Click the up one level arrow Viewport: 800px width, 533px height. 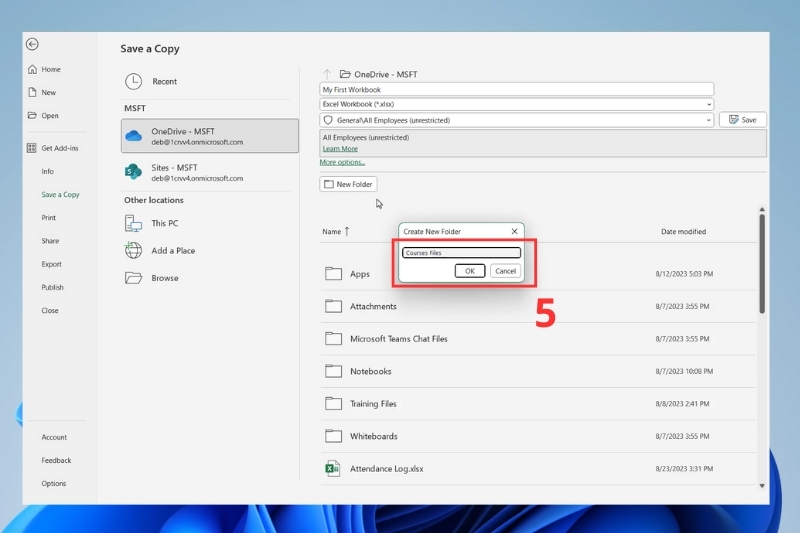click(327, 74)
